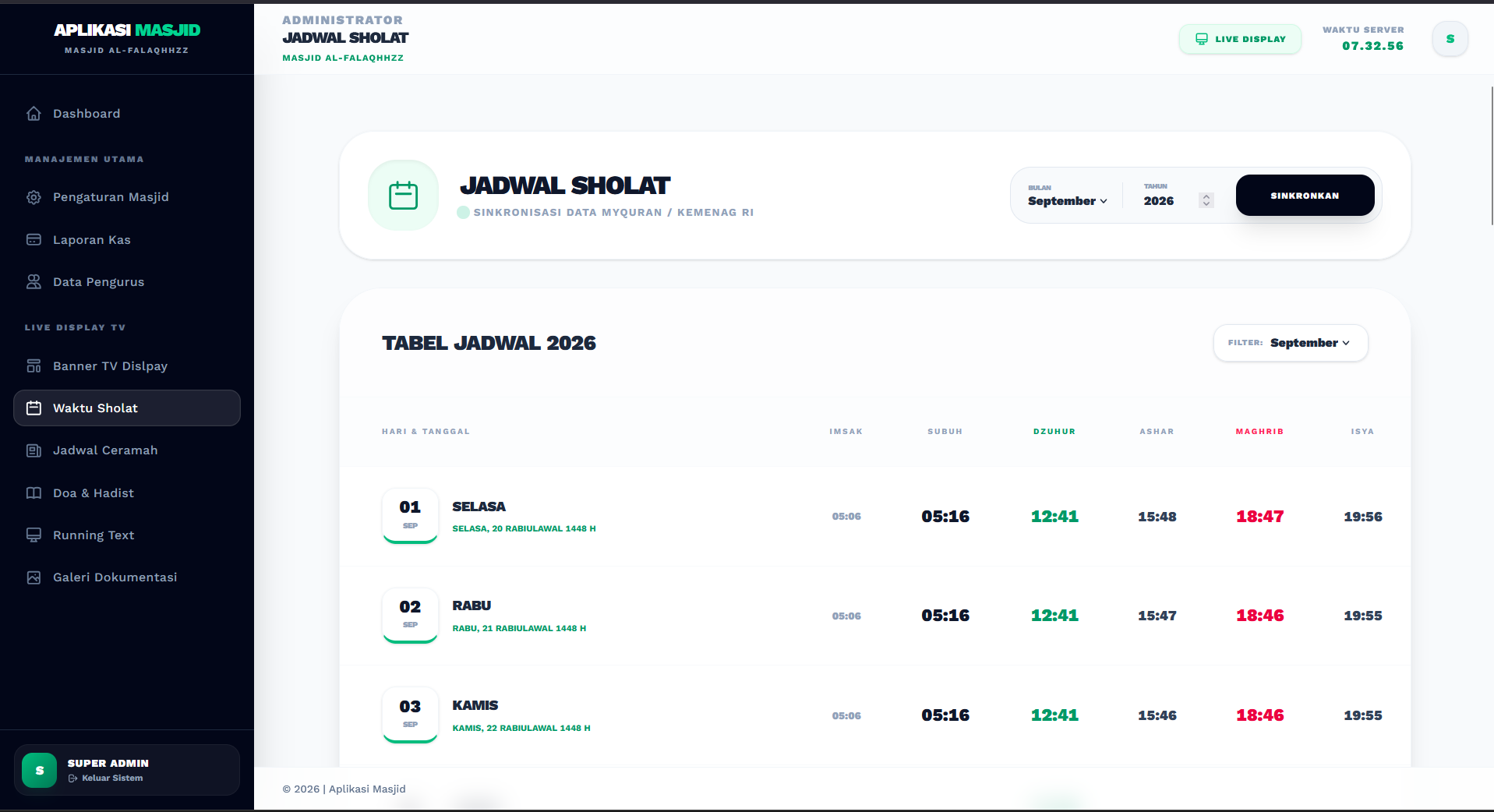Click the green calendar icon beside Jadwal Sholat
Screen dimensions: 1494x812
pyautogui.click(x=403, y=196)
